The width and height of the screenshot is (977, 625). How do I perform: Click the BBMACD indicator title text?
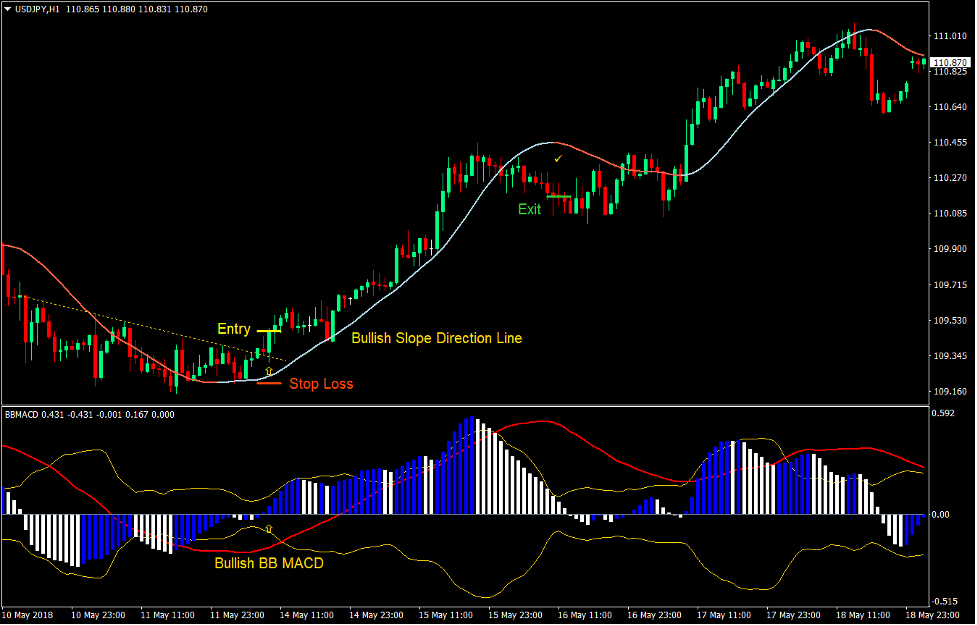point(22,414)
